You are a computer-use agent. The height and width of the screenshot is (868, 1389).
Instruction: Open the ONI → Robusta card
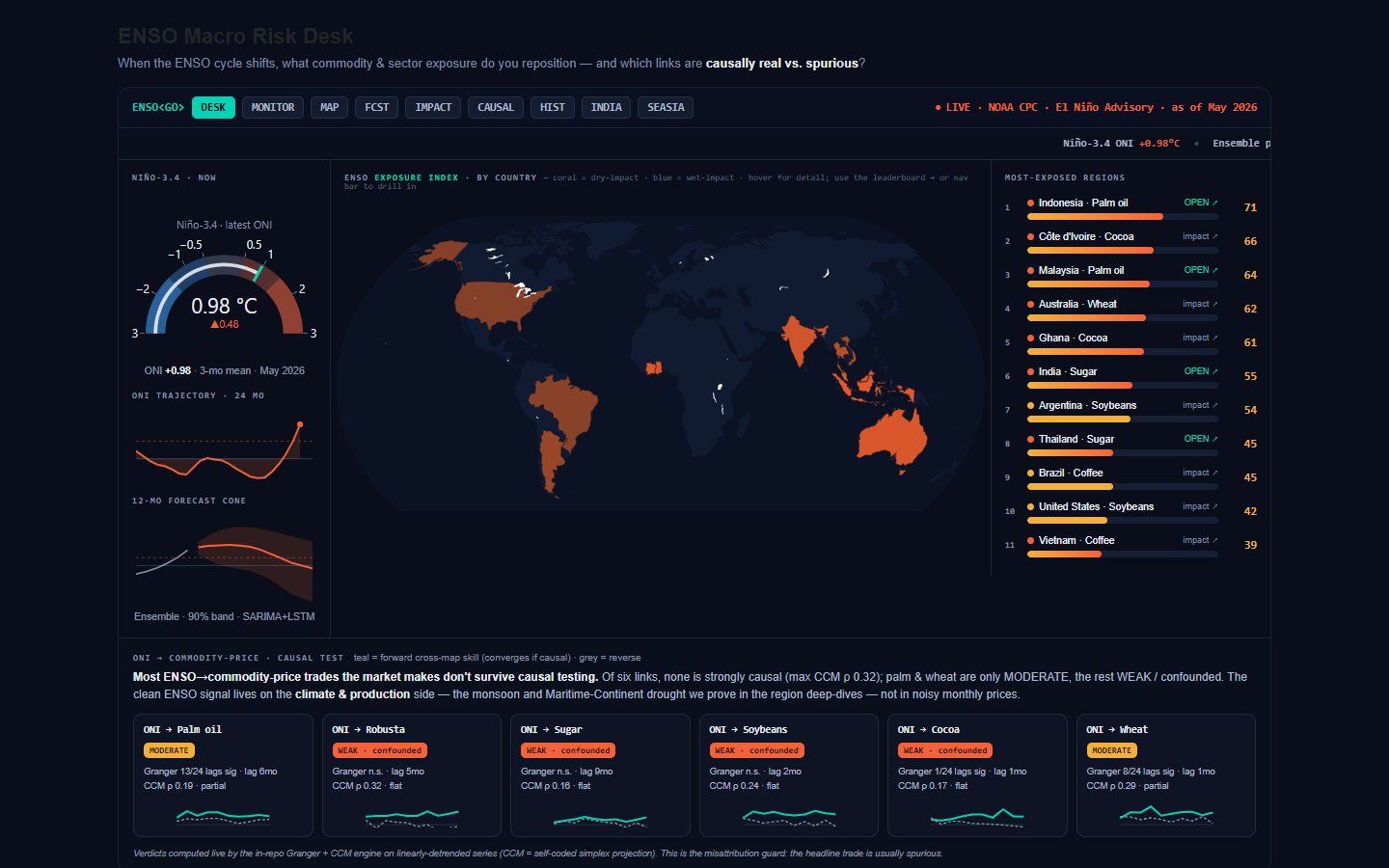pos(411,775)
